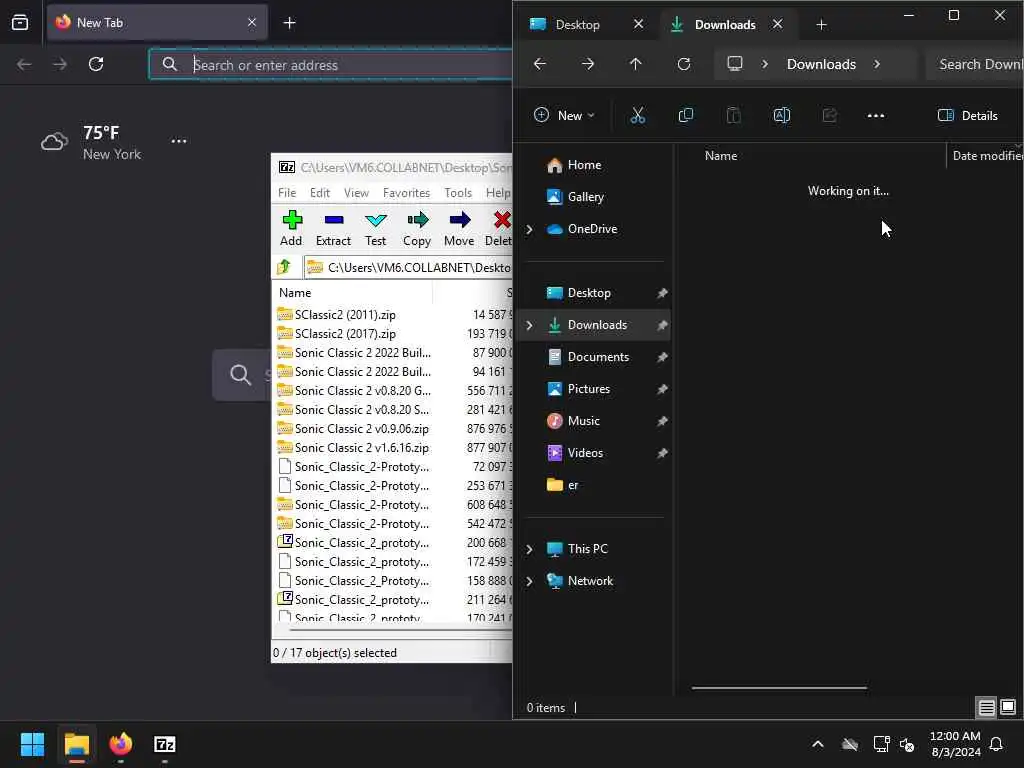Select Sonic Classic 2 v1.6.16.zip
1024x768 pixels.
click(x=362, y=448)
